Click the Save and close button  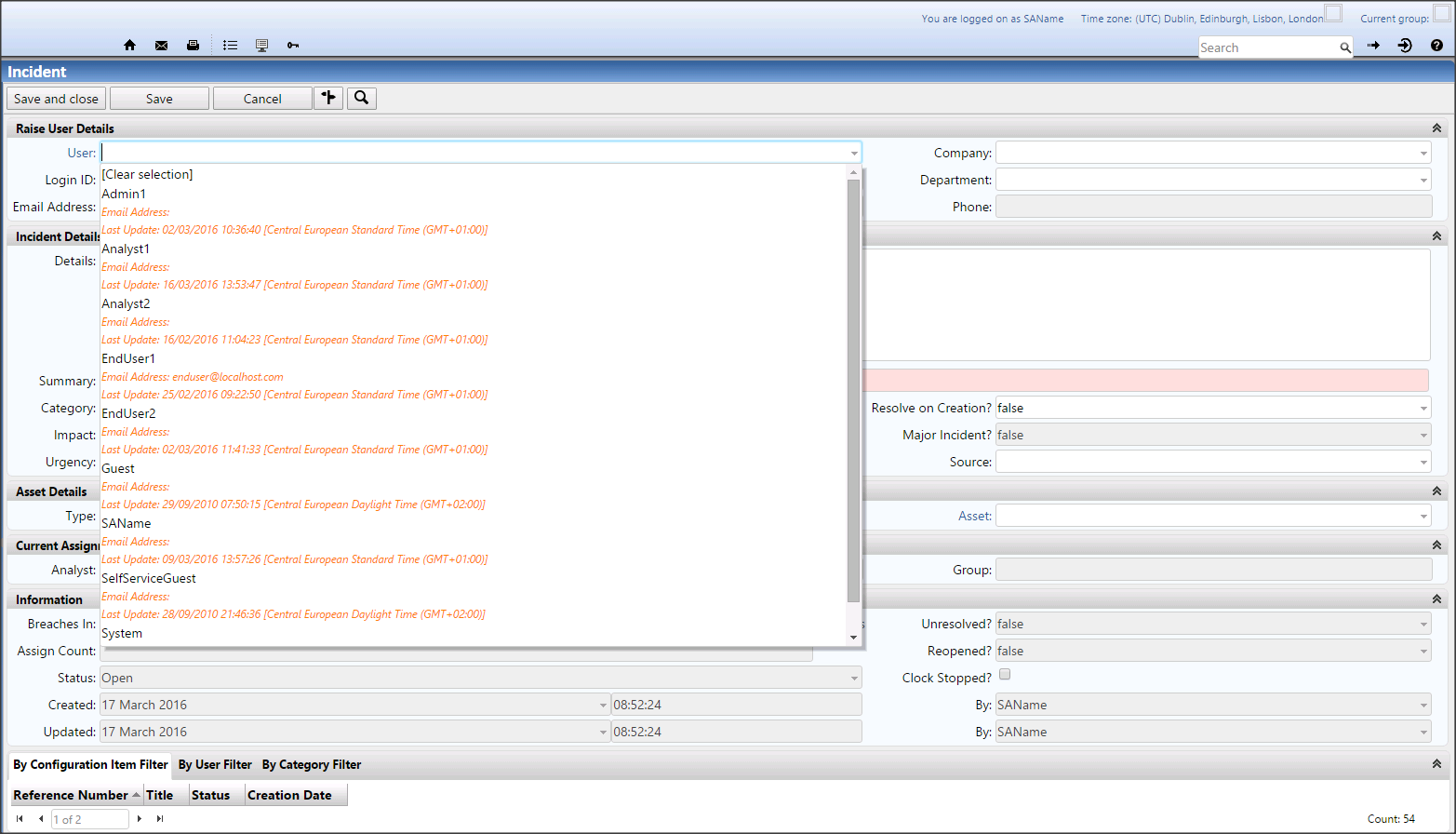(x=56, y=99)
